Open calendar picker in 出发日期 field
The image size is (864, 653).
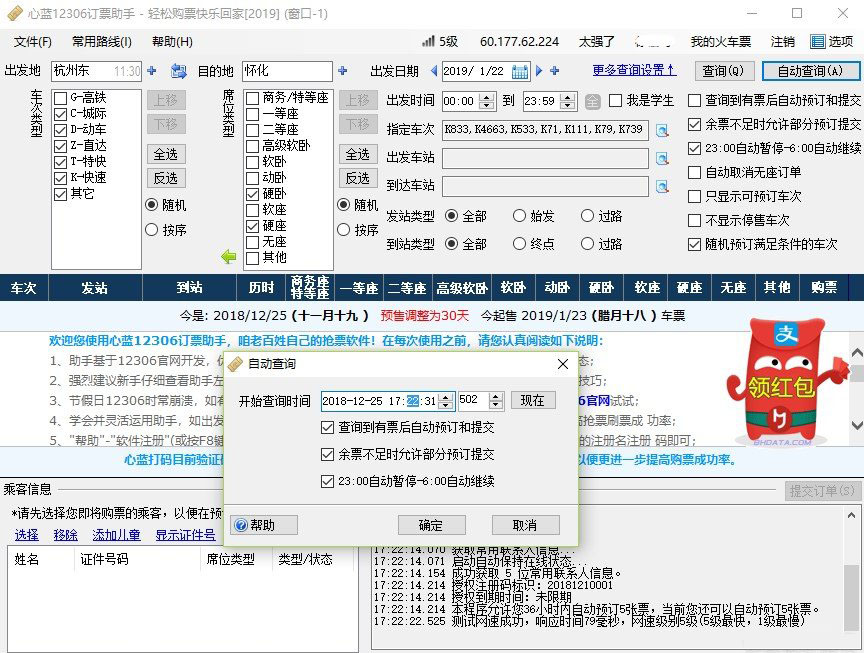[520, 71]
